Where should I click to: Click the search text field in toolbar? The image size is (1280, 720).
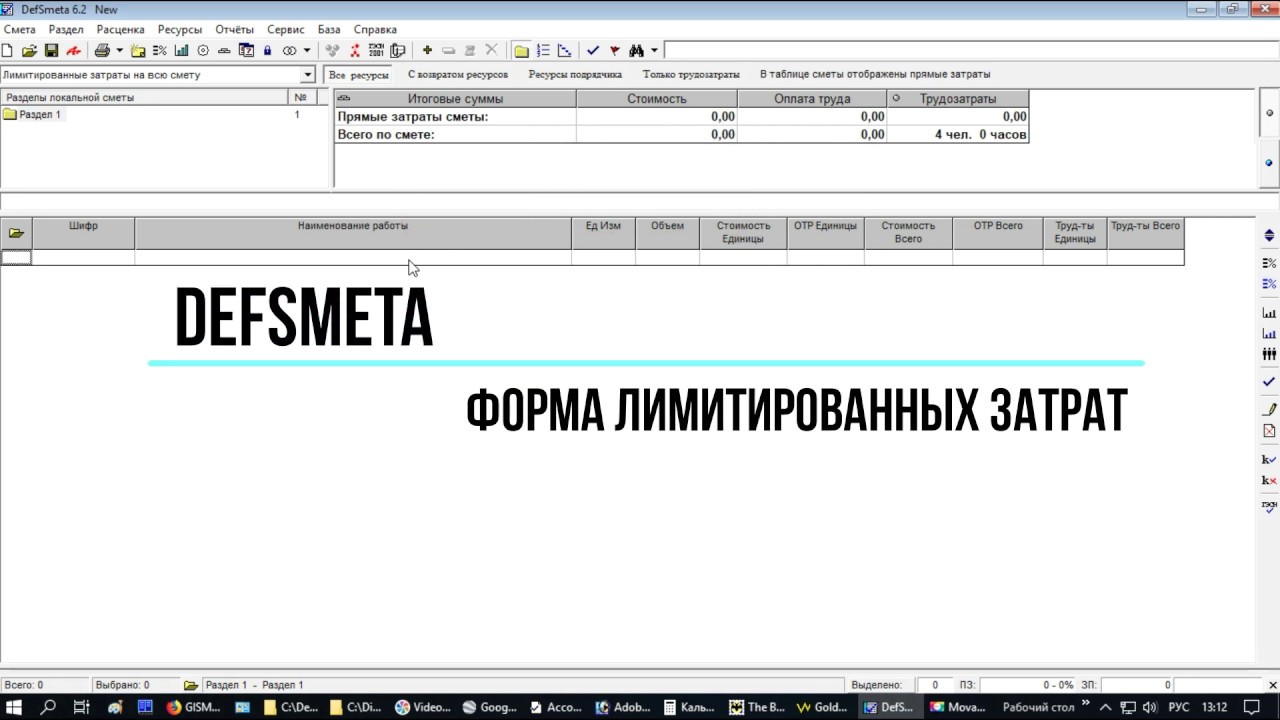pyautogui.click(x=971, y=50)
